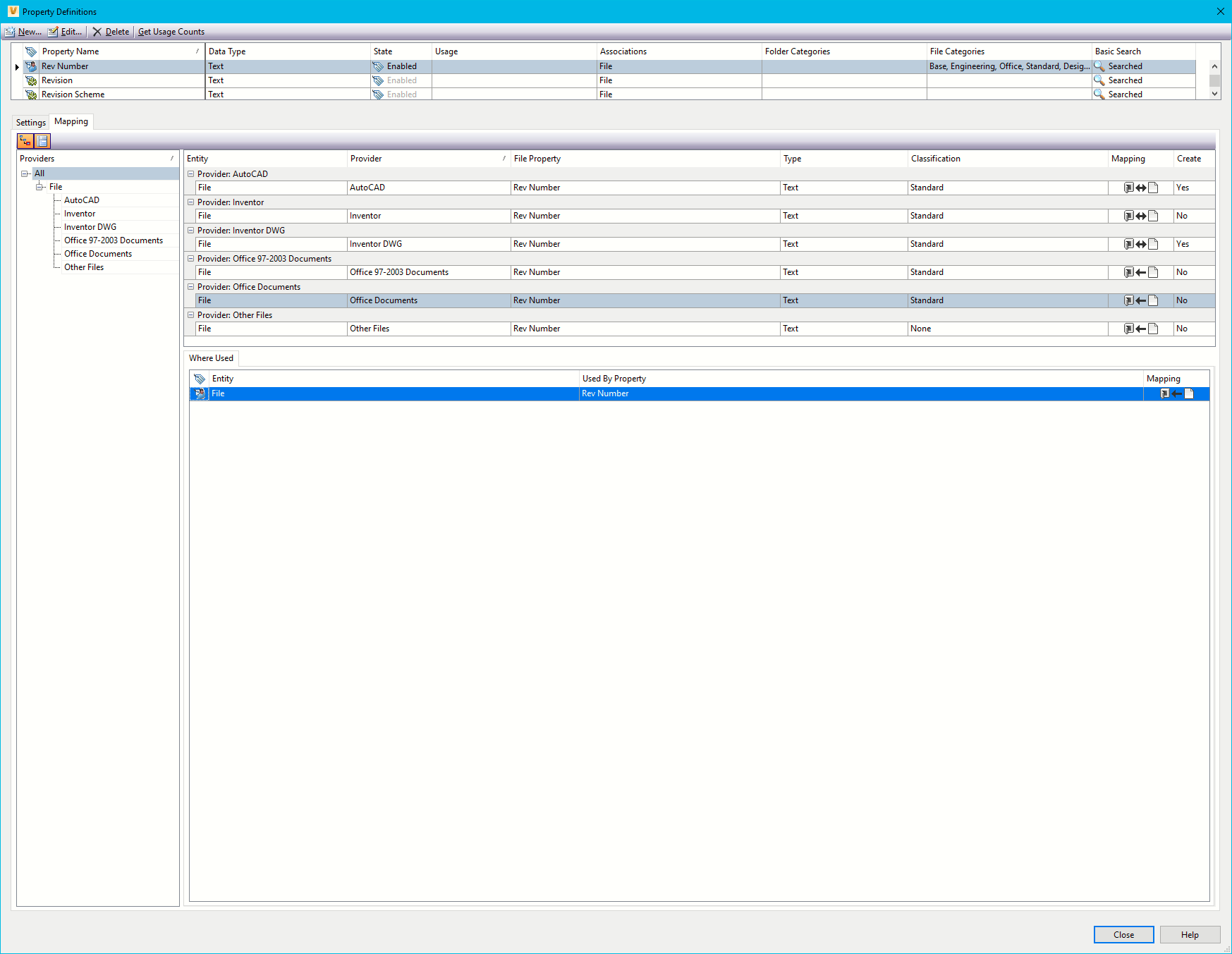
Task: Click the Edit pencil icon in the toolbar
Action: (x=54, y=31)
